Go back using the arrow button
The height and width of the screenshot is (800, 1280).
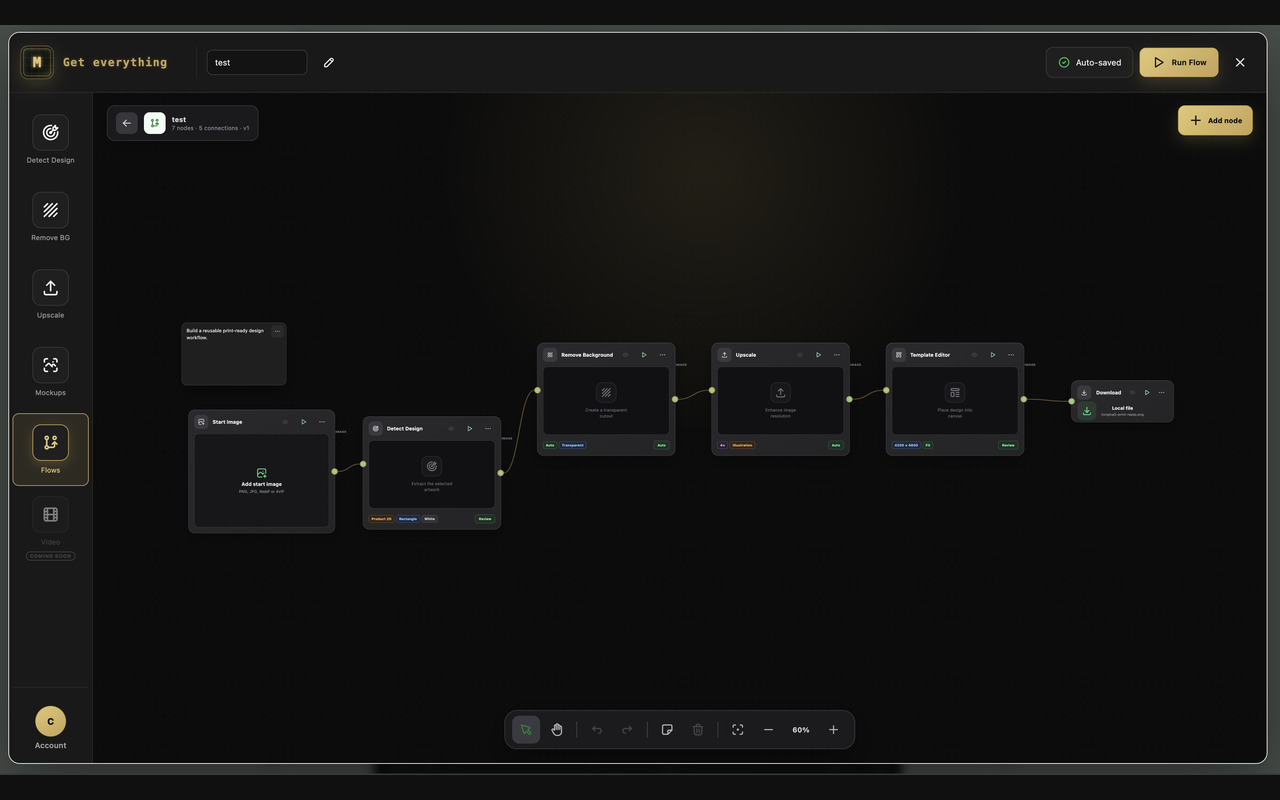127,123
